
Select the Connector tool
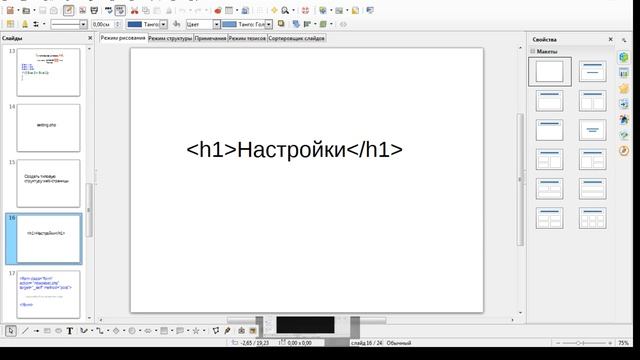click(x=100, y=331)
